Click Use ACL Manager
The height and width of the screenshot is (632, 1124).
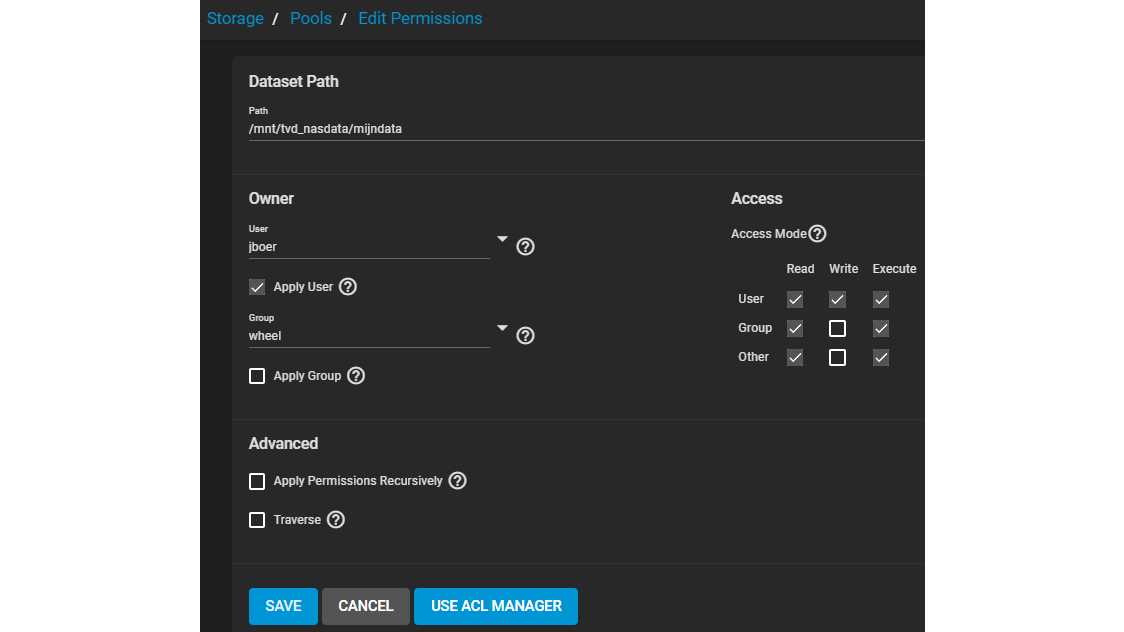[x=496, y=606]
